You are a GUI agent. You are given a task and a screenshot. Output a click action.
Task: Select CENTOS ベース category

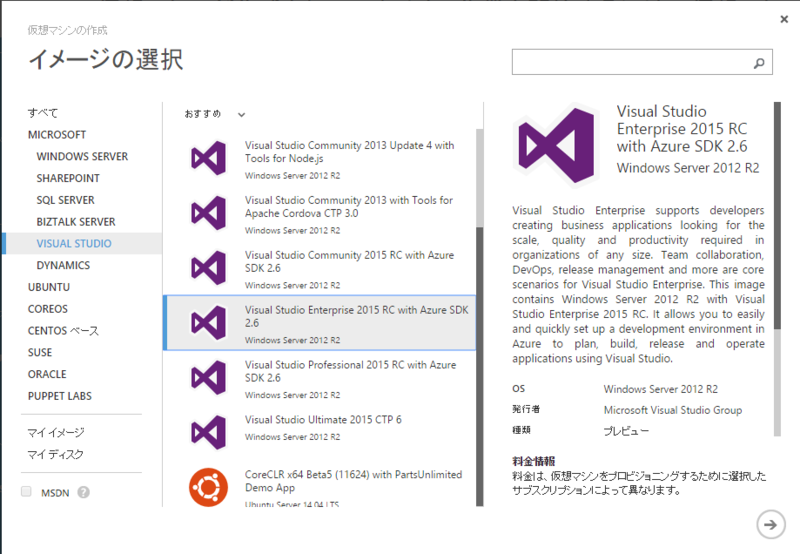(x=63, y=331)
